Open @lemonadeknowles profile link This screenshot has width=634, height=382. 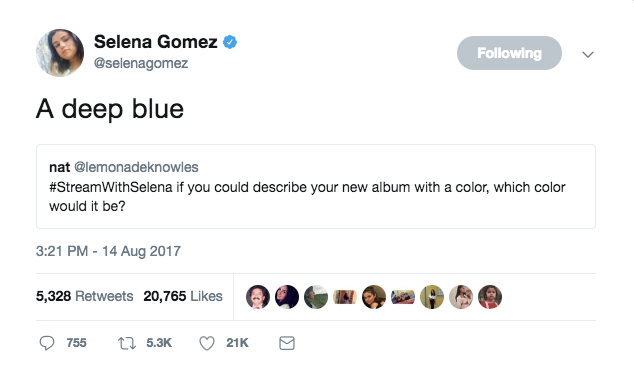pyautogui.click(x=136, y=167)
